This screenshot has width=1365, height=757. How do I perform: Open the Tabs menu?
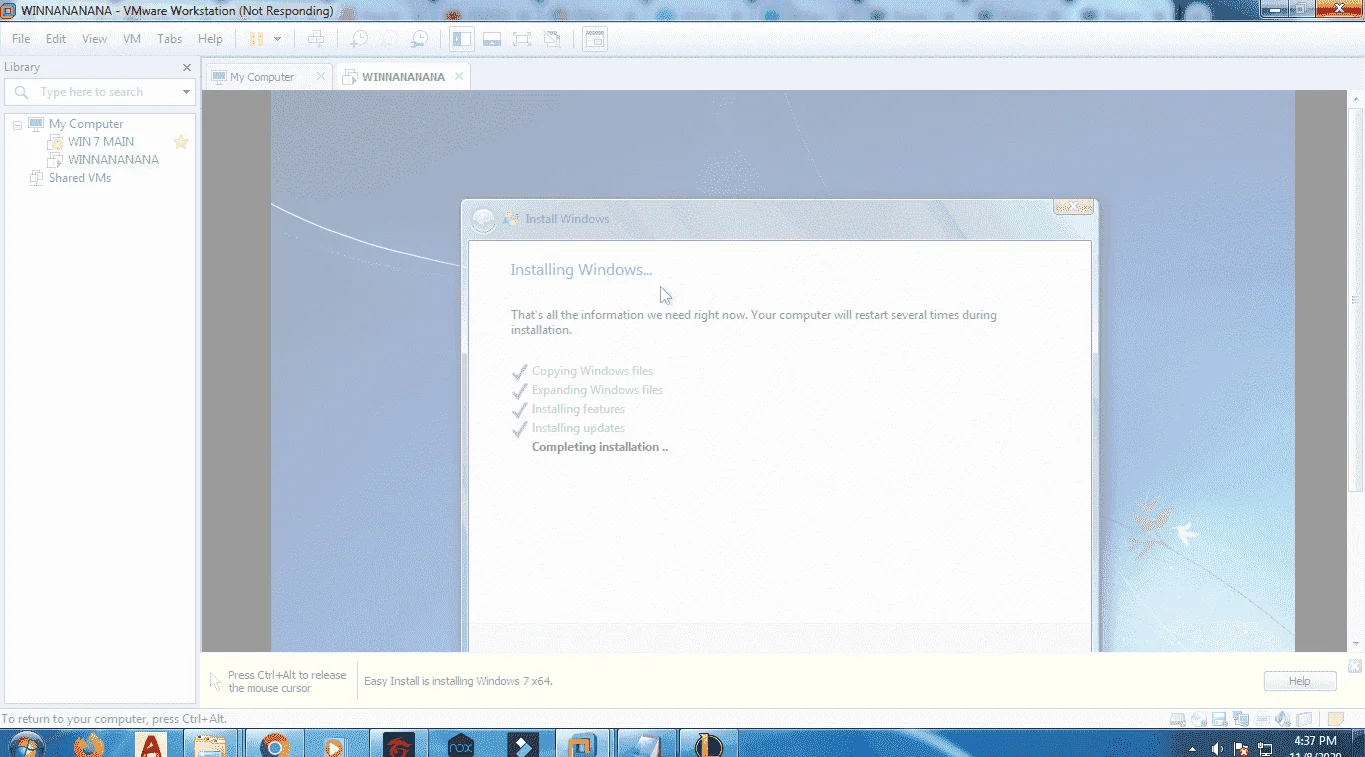point(170,39)
